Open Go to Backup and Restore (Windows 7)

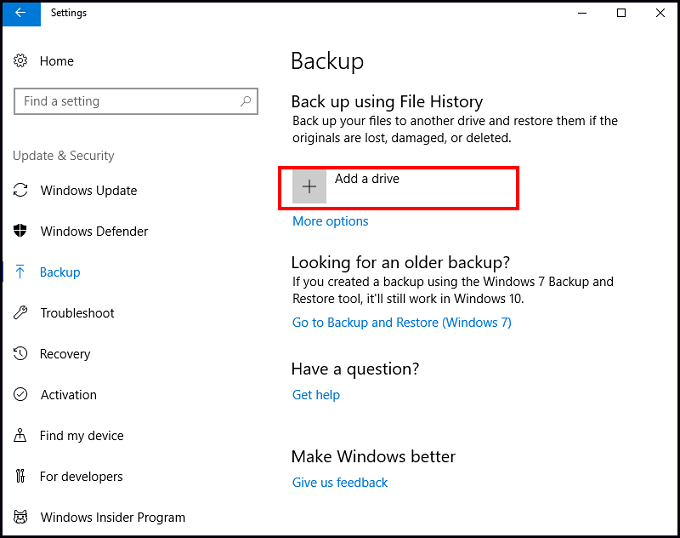(401, 322)
